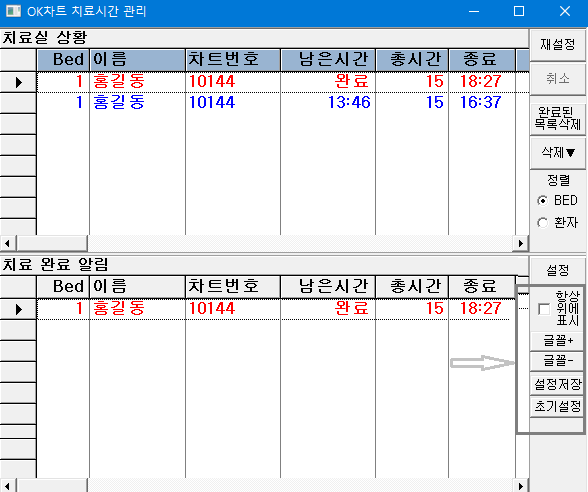Click the row selector arrow in 치료 완료 알림
This screenshot has width=588, height=492.
pyautogui.click(x=19, y=309)
